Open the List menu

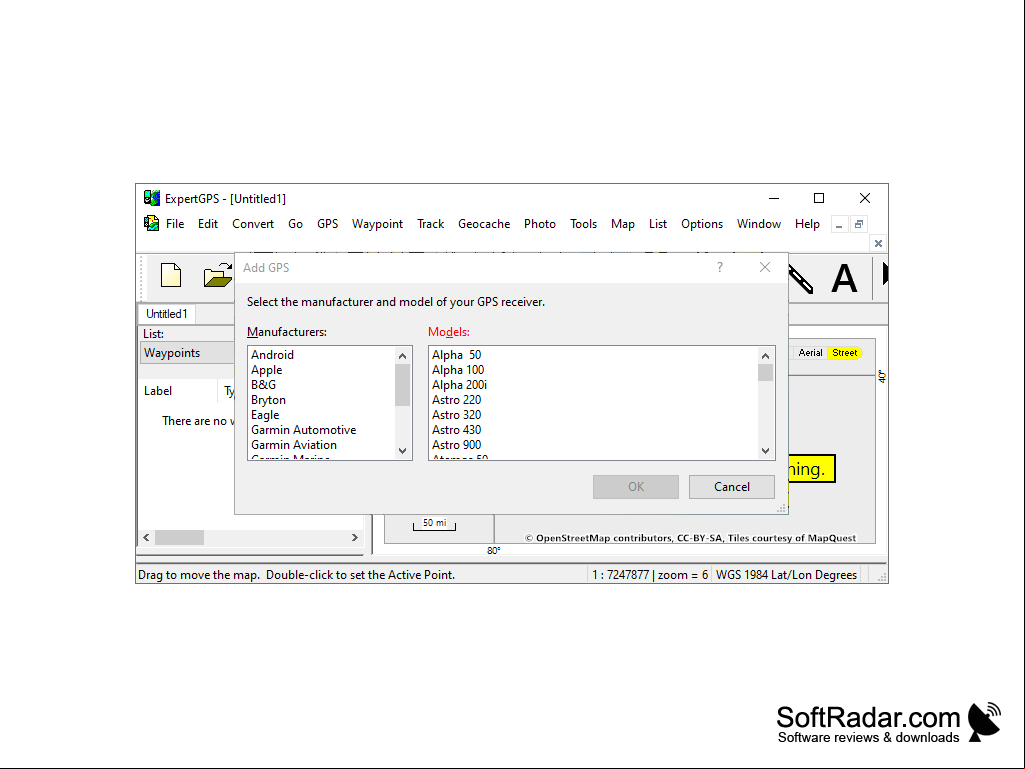pyautogui.click(x=658, y=224)
